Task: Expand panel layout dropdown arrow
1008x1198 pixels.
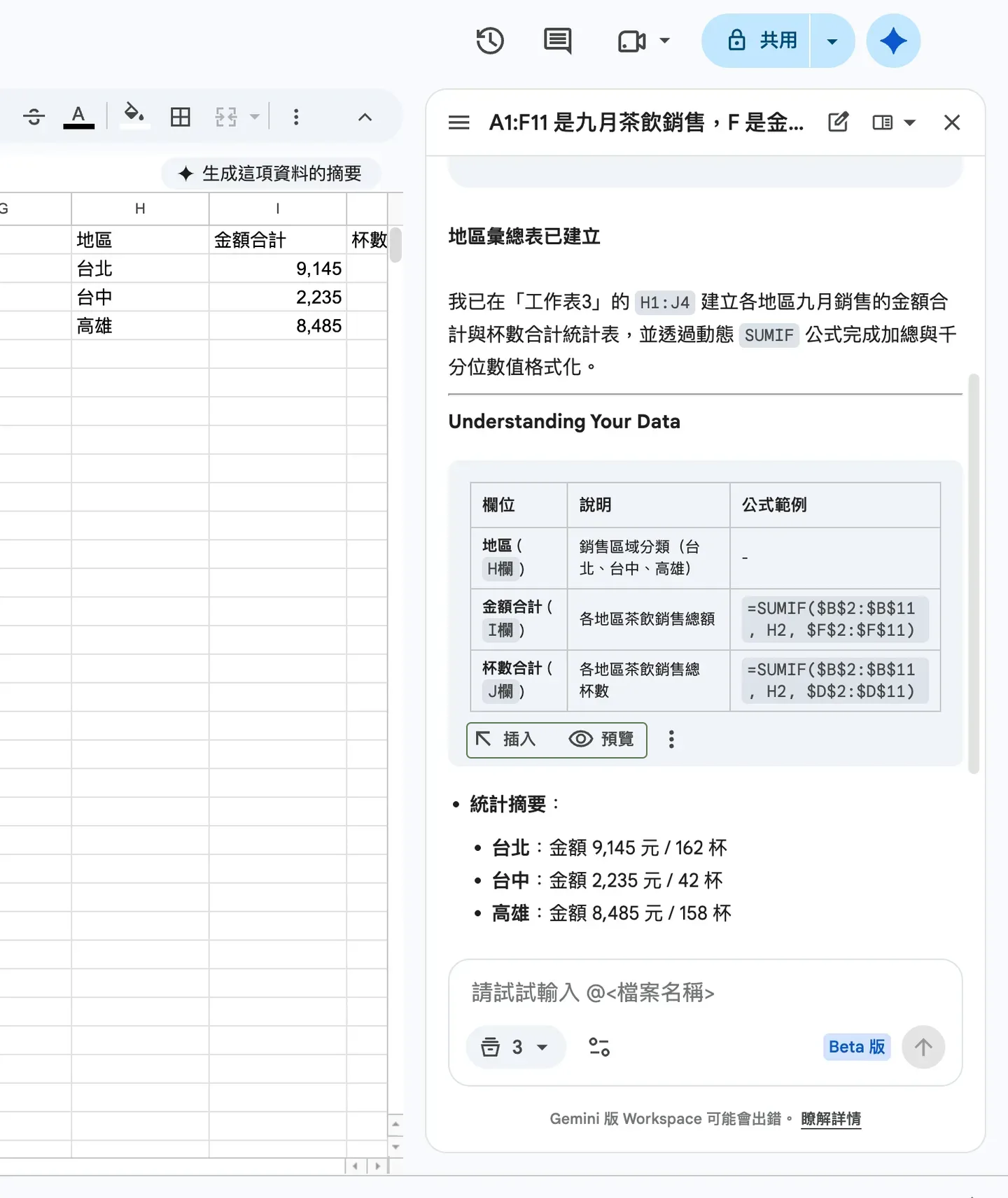Action: (x=910, y=122)
